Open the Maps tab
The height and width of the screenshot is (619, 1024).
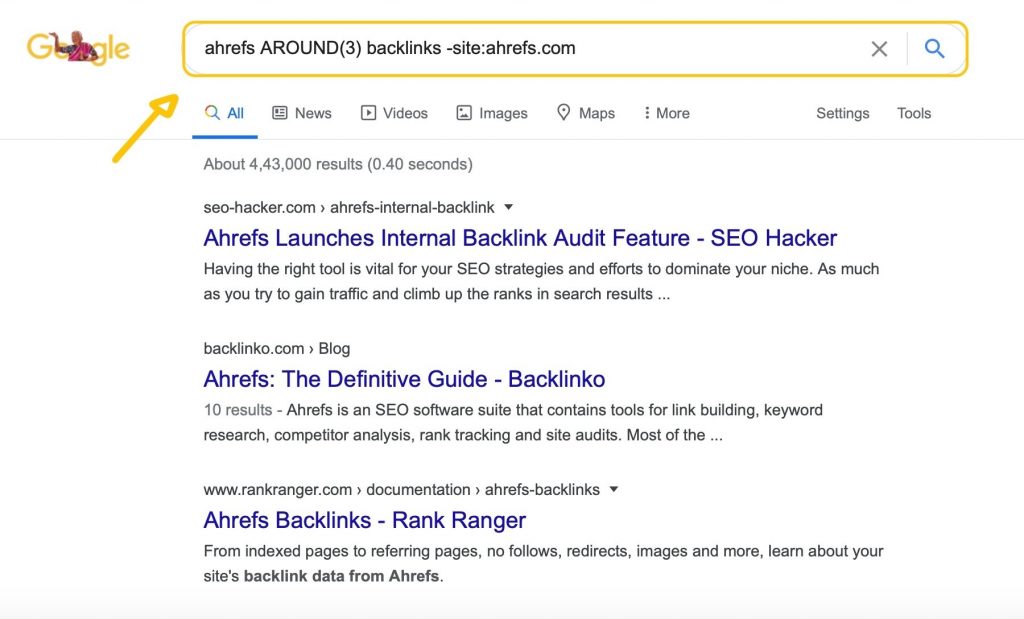tap(586, 113)
